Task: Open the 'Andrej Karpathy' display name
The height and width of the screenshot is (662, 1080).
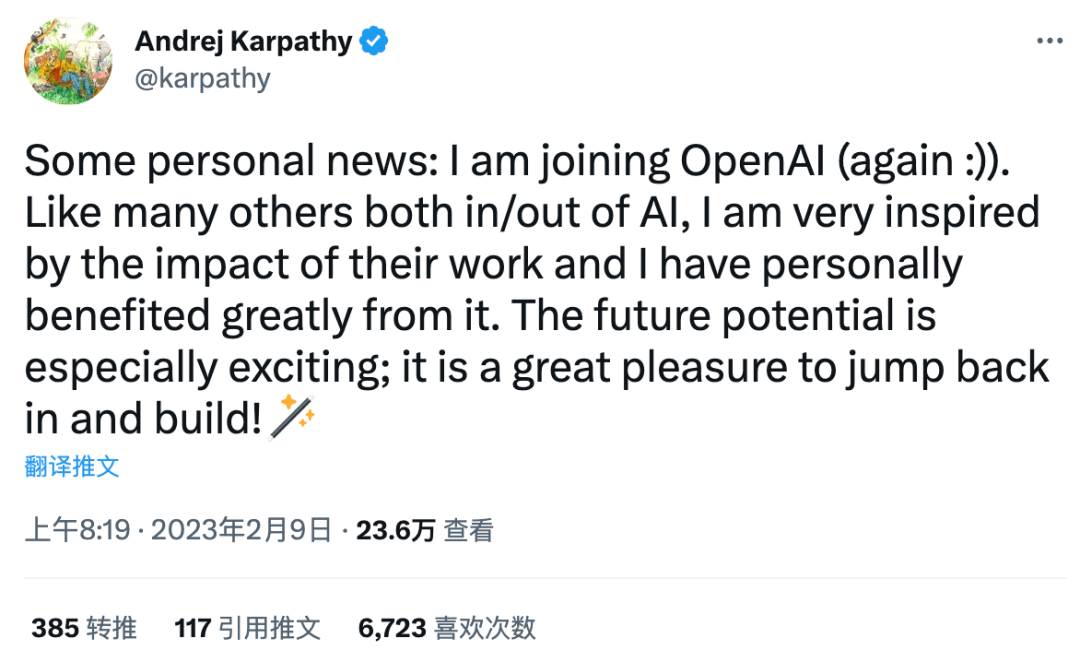Action: (x=243, y=41)
